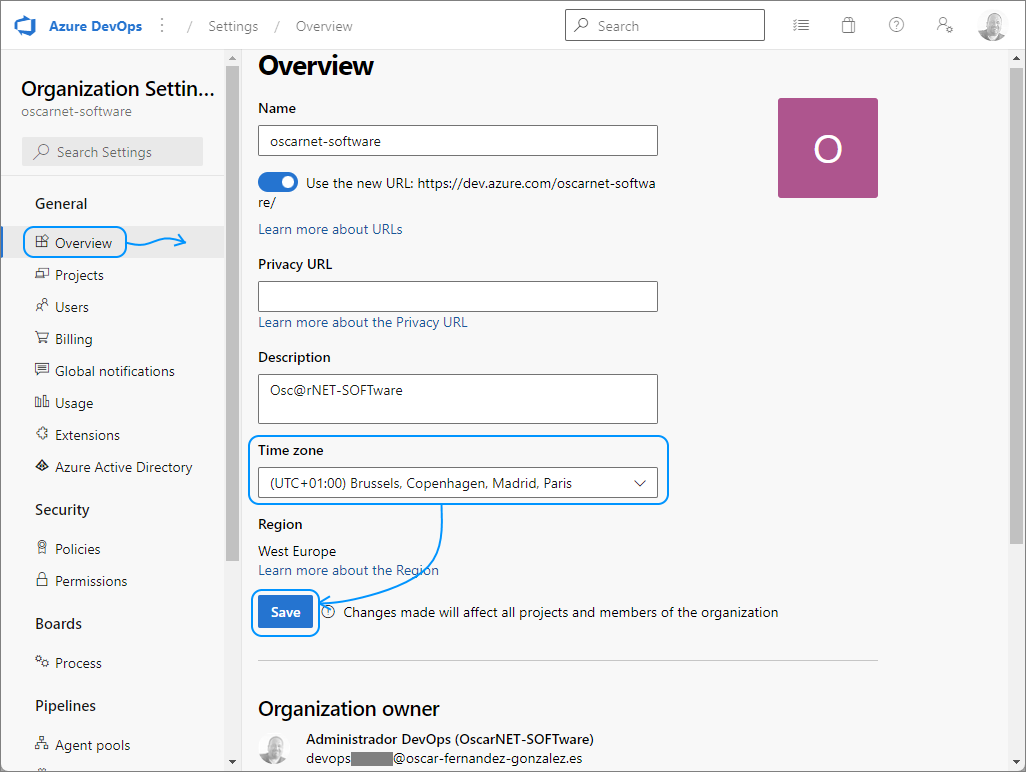
Task: Open Policies under Security
Action: tap(77, 549)
